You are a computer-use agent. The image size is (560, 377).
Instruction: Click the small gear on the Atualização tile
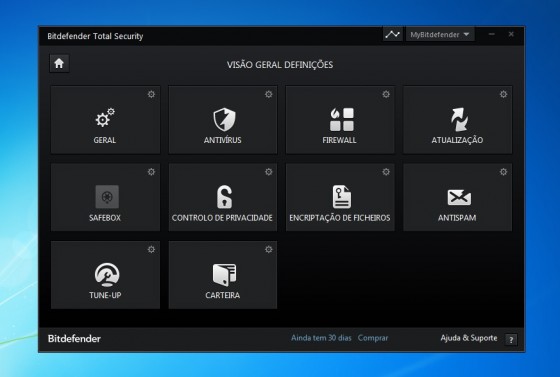click(504, 94)
